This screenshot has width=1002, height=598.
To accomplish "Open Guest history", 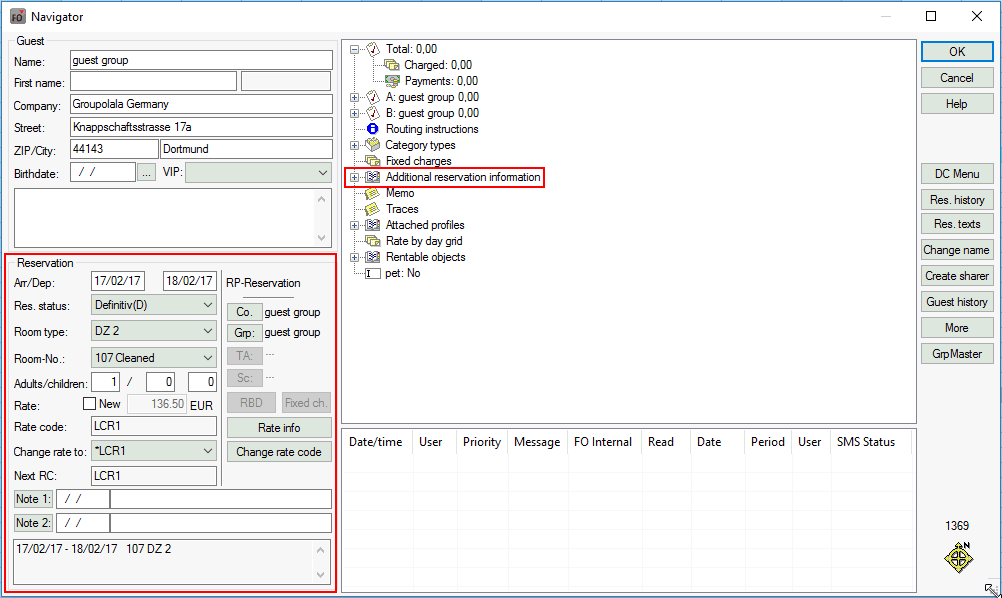I will pos(957,302).
